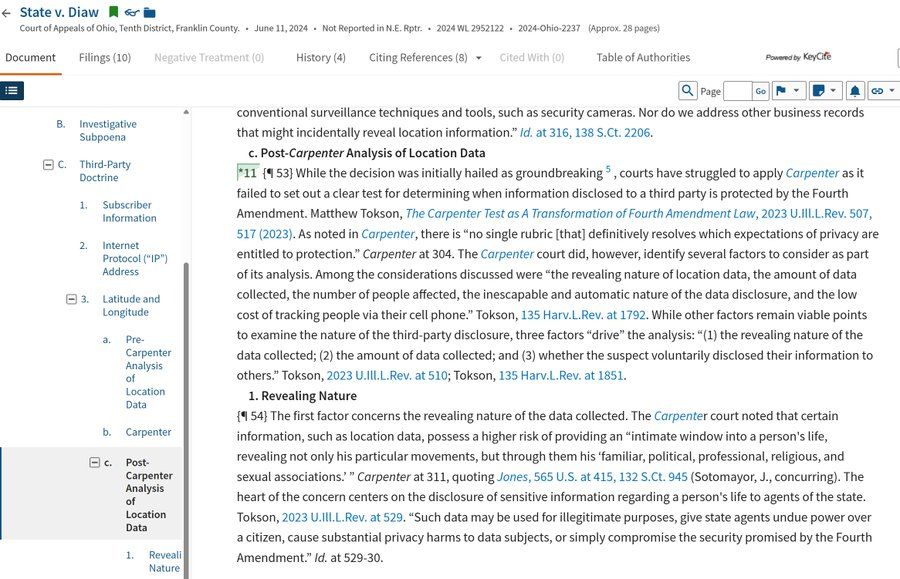The width and height of the screenshot is (900, 579).
Task: Click the 'June 11, 2024' date text
Action: coord(281,28)
